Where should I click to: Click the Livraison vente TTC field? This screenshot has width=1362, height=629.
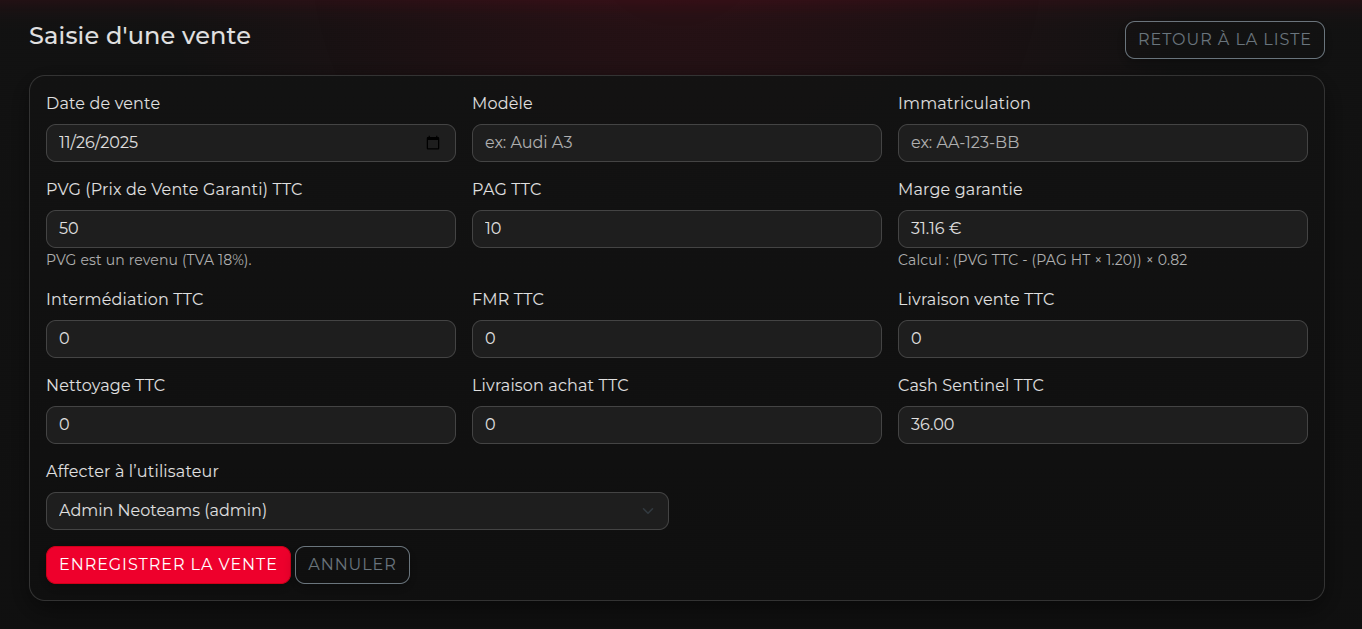[1102, 339]
